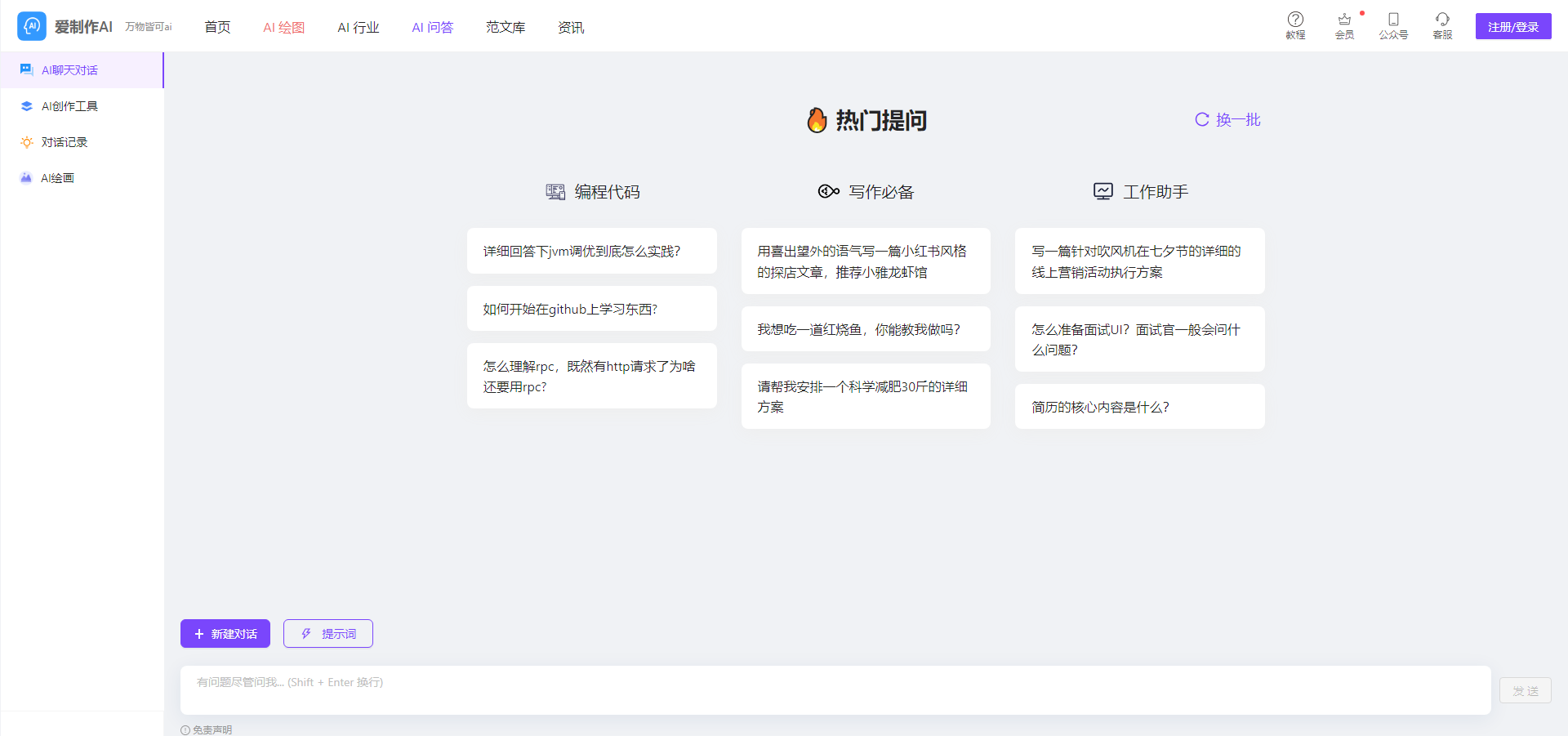Open the 公众号 phone icon
Image resolution: width=1568 pixels, height=736 pixels.
1393,19
